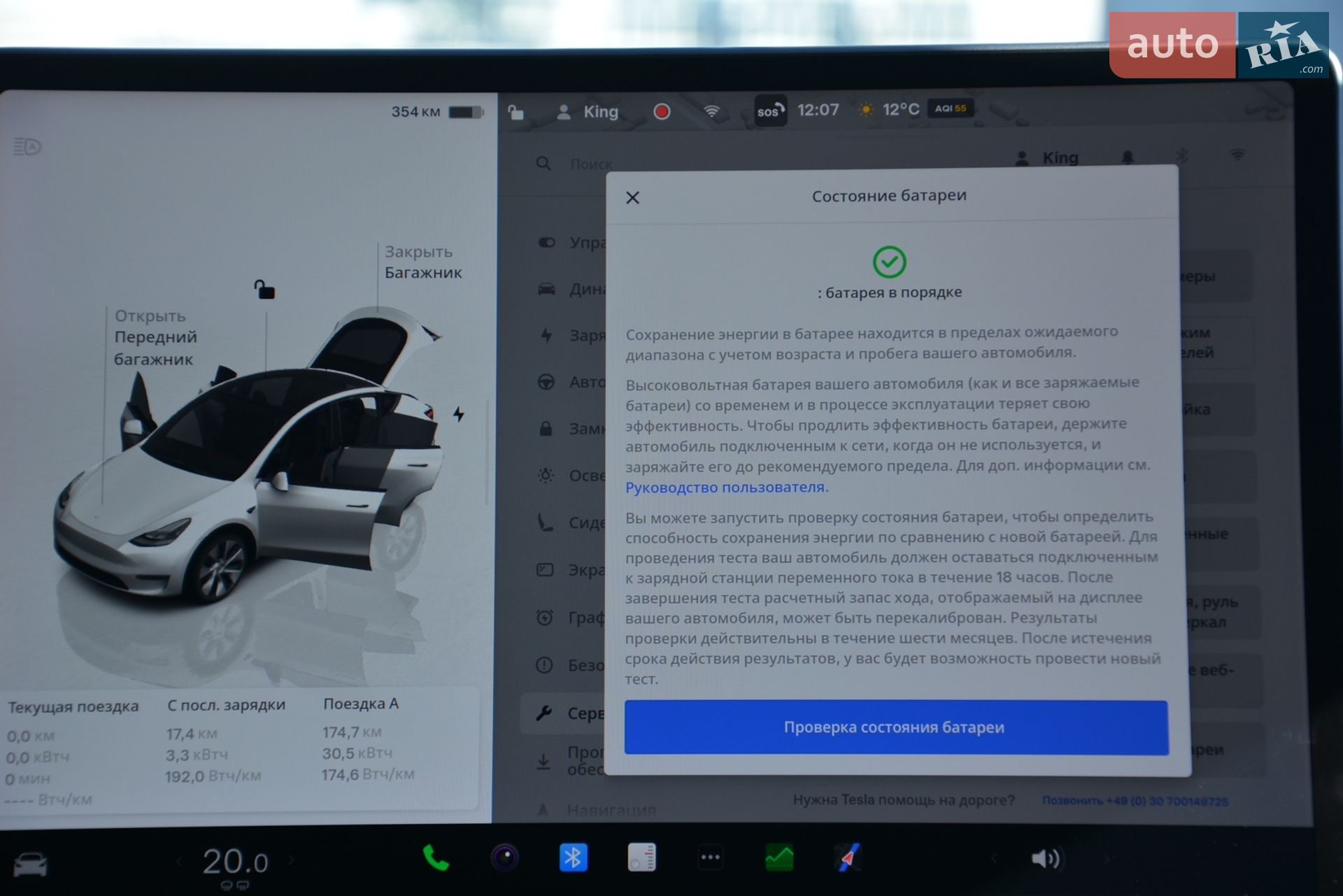Tap charge port lightning icon on car
This screenshot has height=896, width=1343.
[458, 414]
